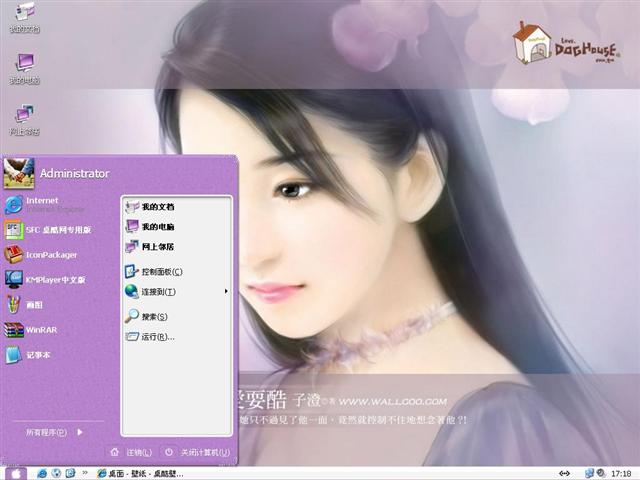Open SFC 桌酷网专用版 program
Image resolution: width=640 pixels, height=480 pixels.
point(48,230)
